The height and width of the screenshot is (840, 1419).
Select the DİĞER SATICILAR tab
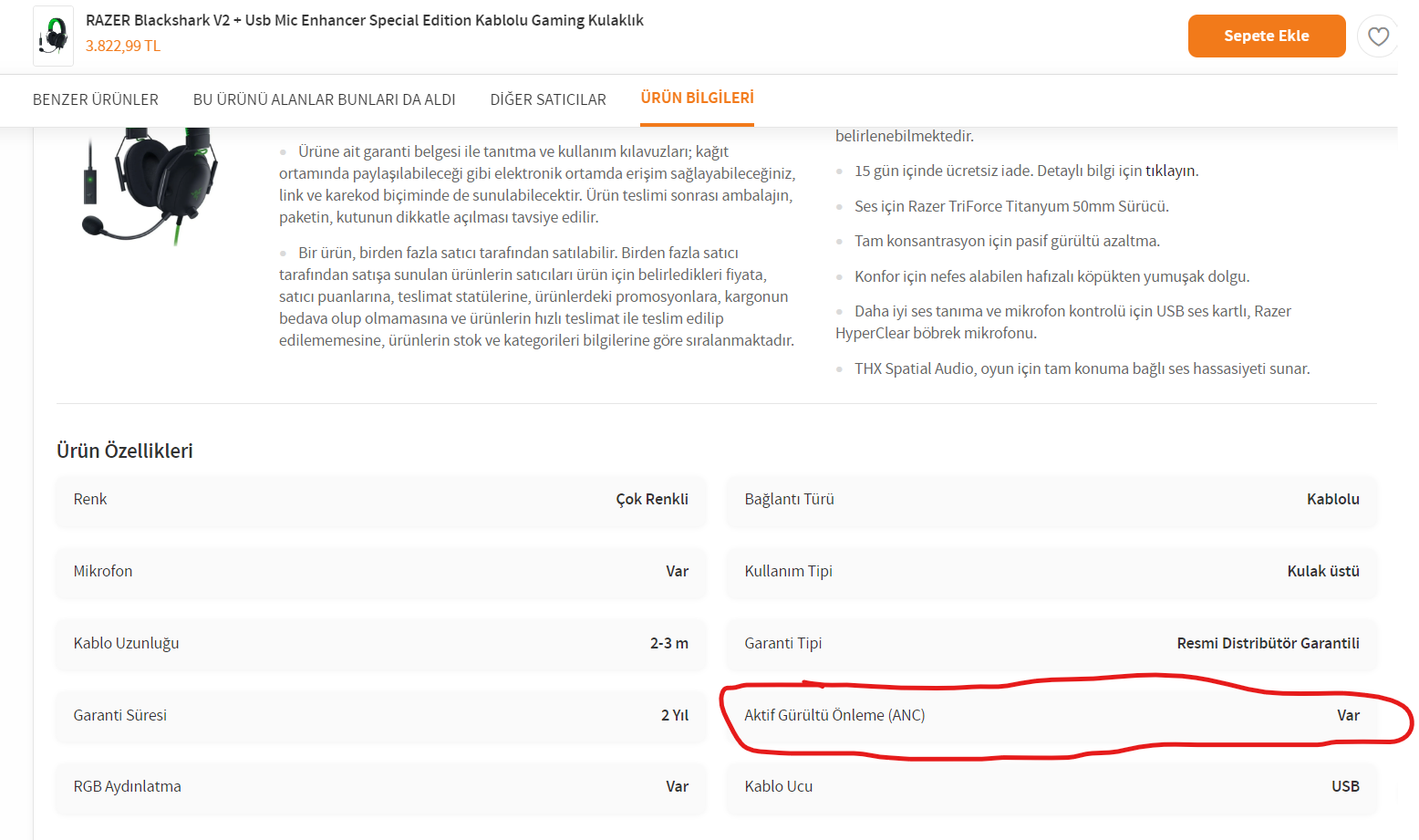tap(548, 99)
